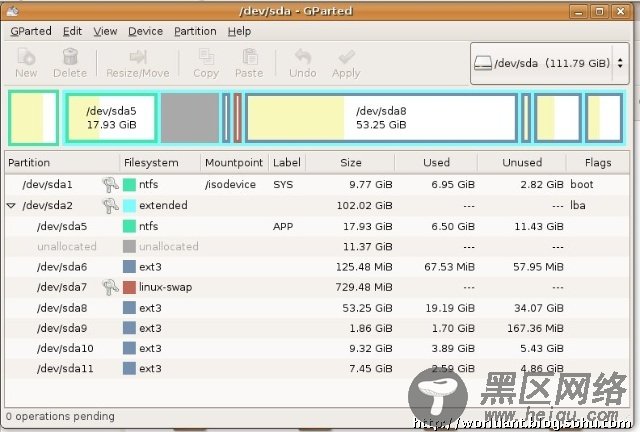The image size is (640, 432).
Task: Select red linux-swap sliver in disk map
Action: (x=238, y=118)
